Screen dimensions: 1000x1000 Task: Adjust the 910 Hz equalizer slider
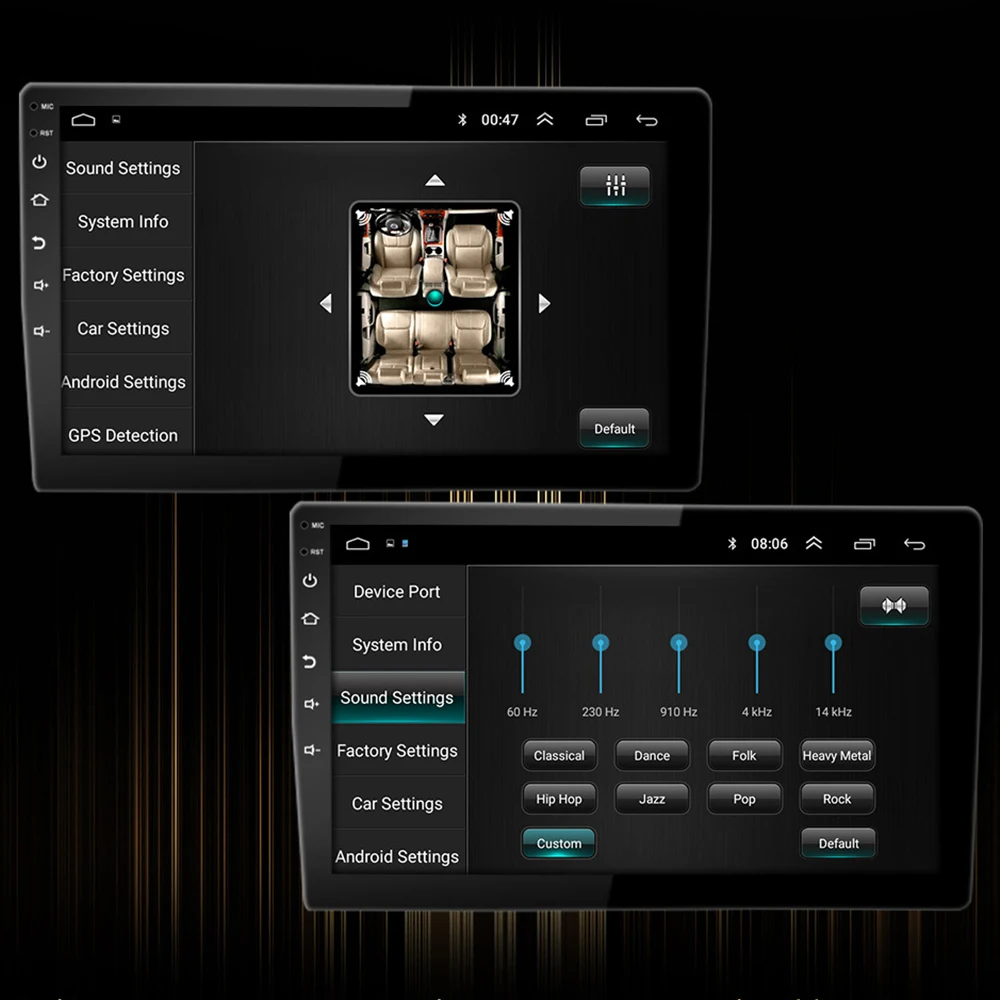tap(679, 642)
